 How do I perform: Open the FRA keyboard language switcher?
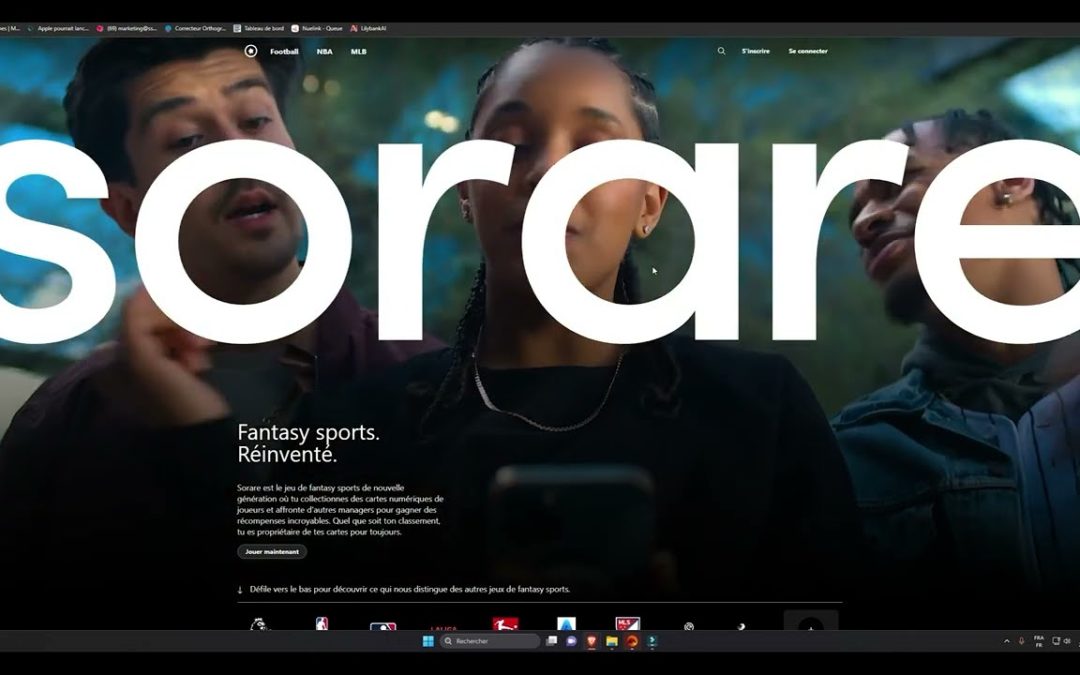(1039, 641)
